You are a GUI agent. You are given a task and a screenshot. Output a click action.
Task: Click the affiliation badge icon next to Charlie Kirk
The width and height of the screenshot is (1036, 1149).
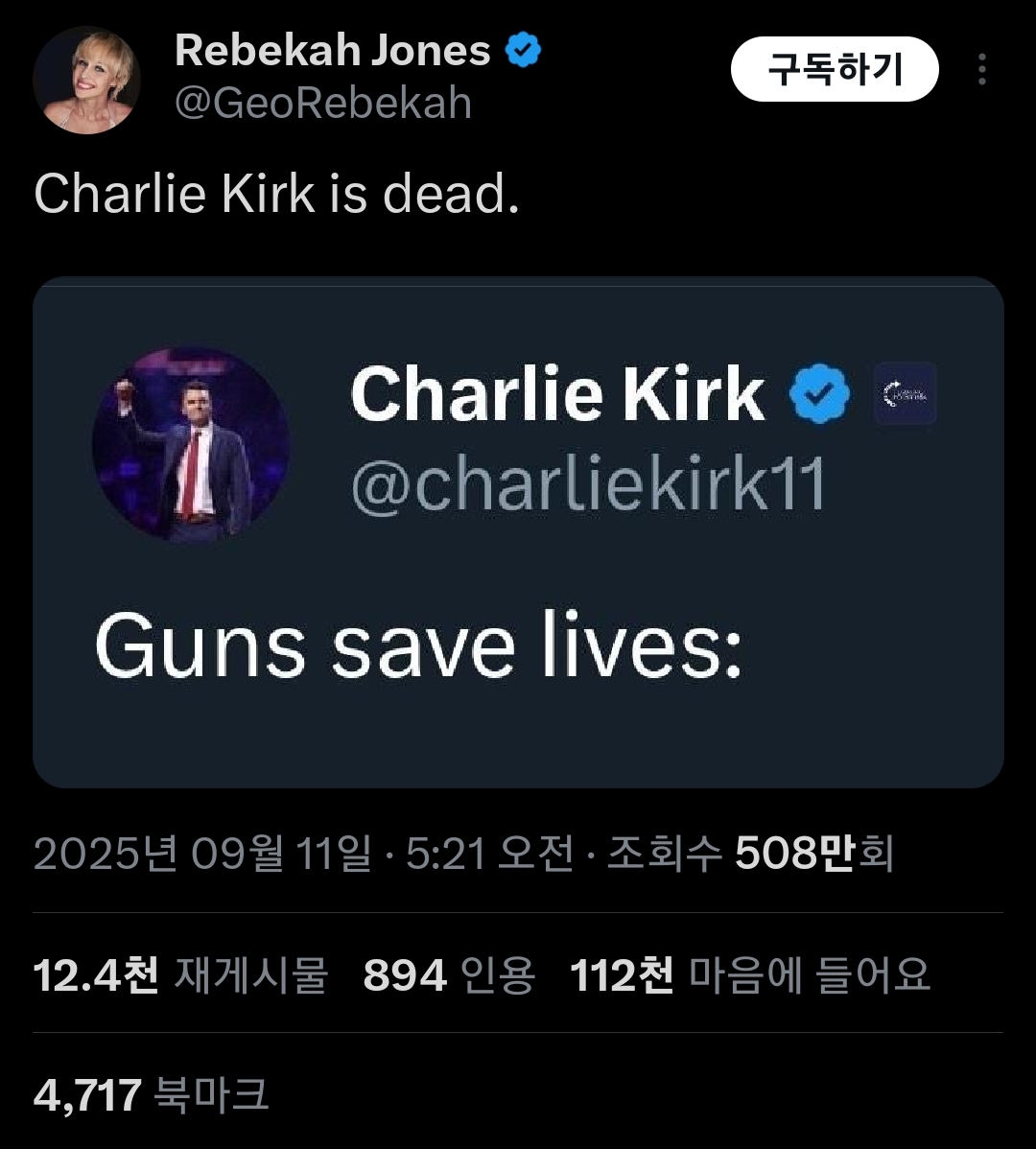point(905,394)
